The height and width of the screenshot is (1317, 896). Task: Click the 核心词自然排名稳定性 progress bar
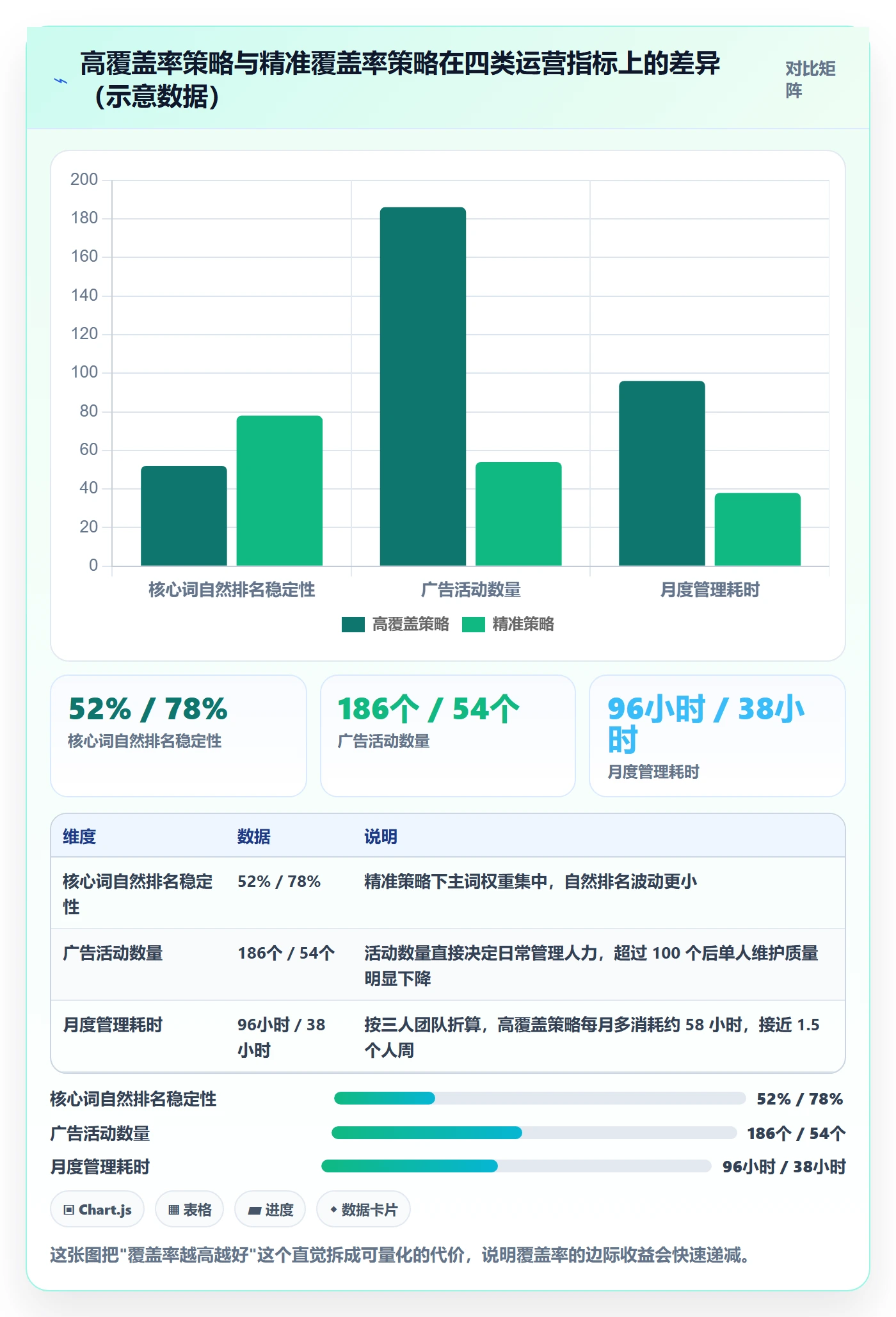540,1099
